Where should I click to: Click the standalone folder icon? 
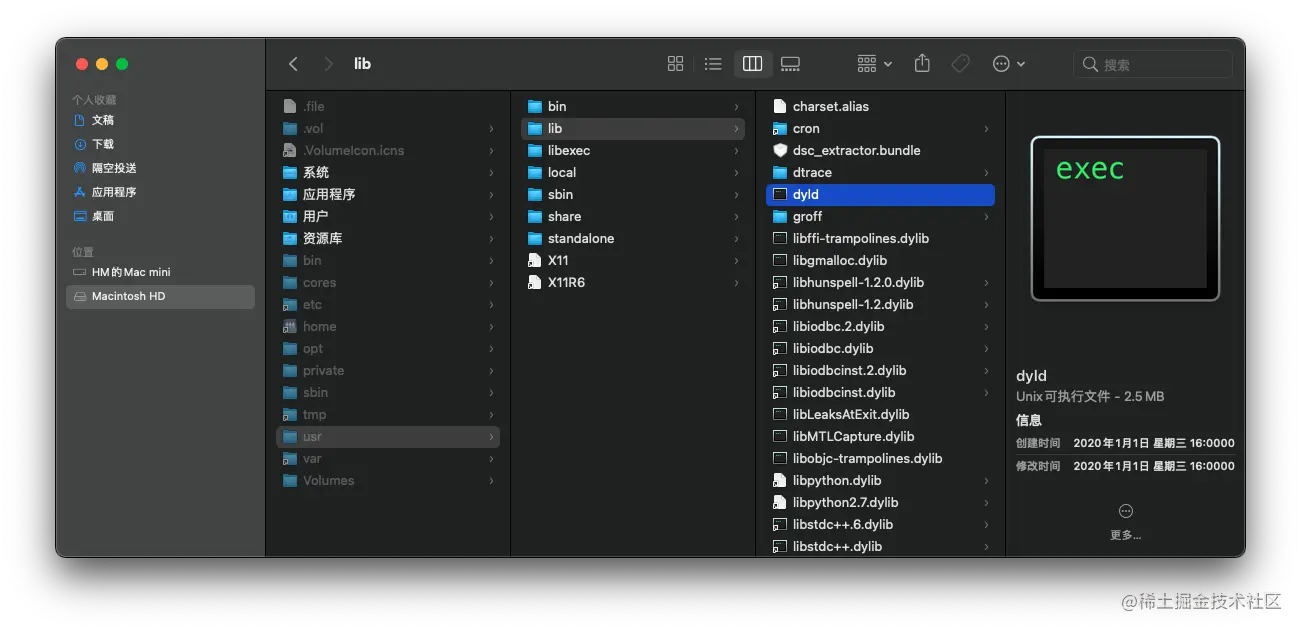click(x=535, y=238)
